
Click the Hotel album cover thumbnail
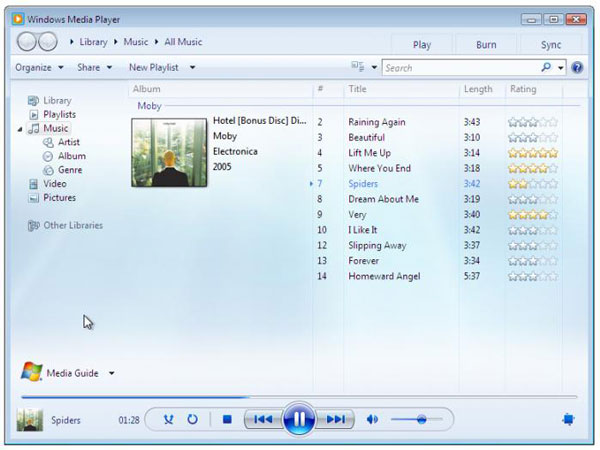pos(169,152)
